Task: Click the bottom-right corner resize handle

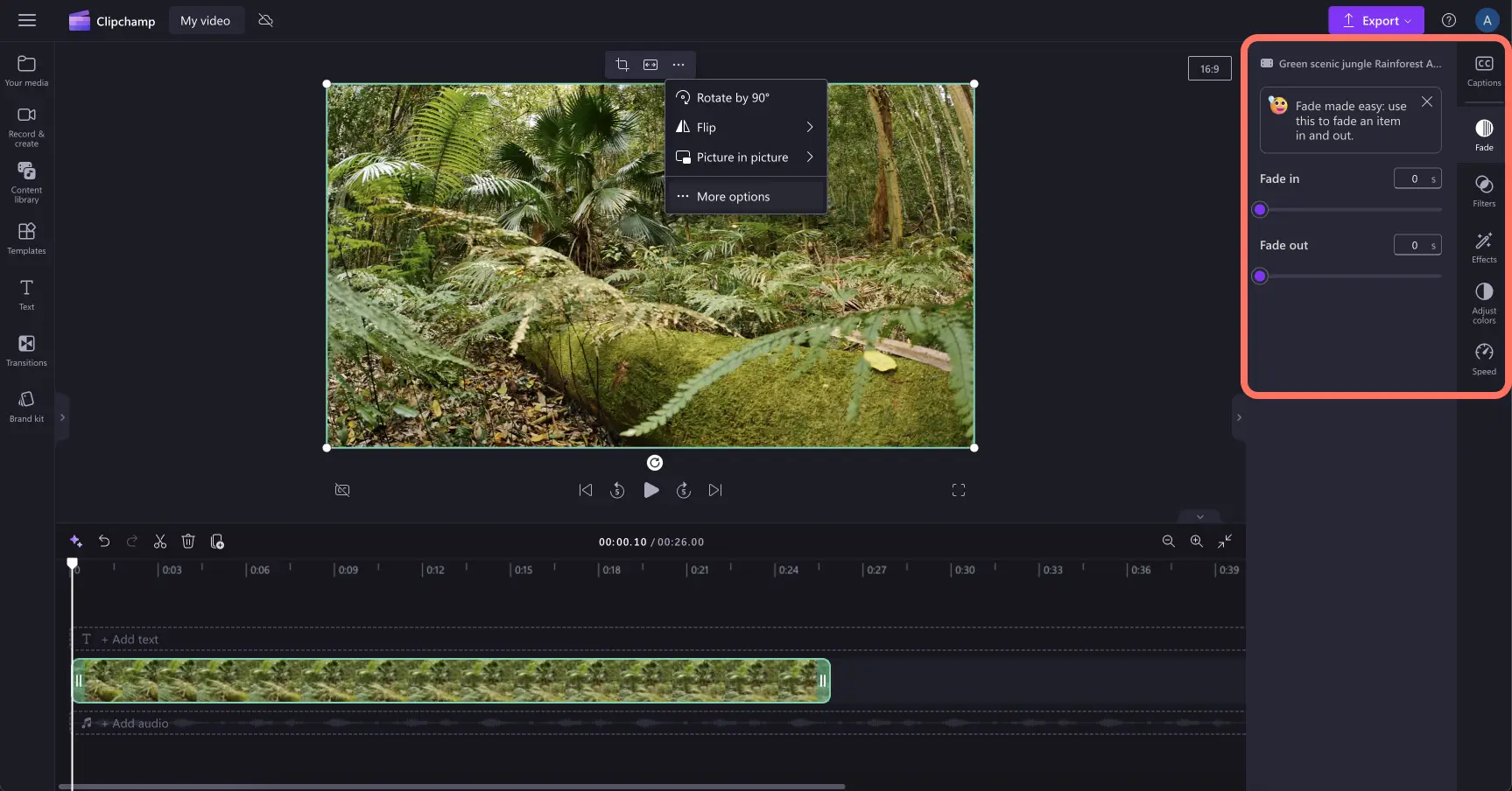Action: [974, 448]
